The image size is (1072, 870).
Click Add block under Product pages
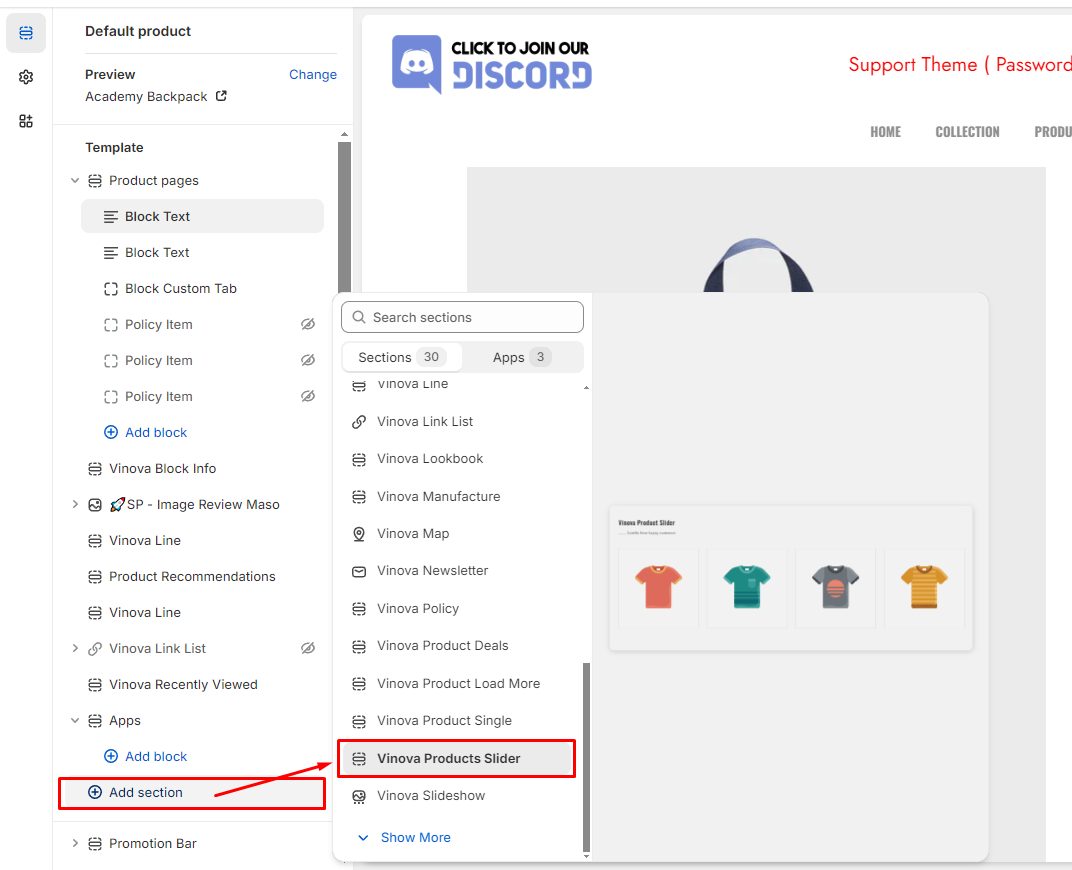(146, 433)
